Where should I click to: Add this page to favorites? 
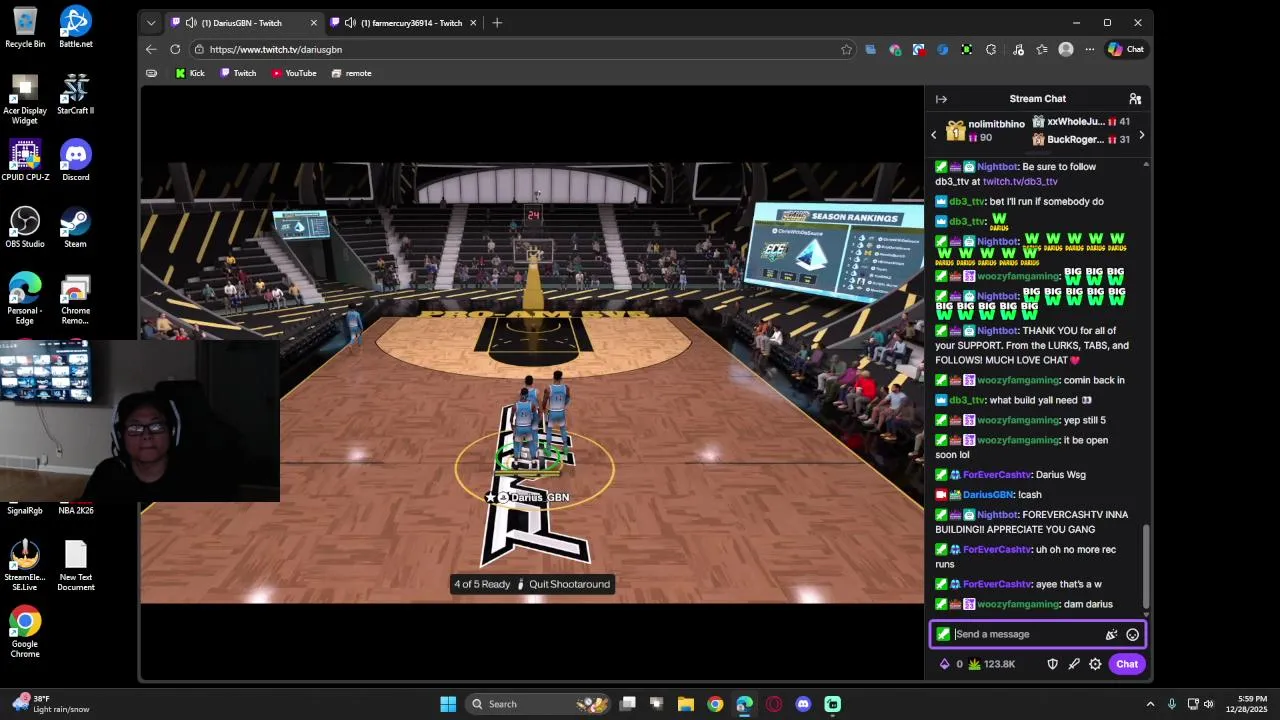point(846,49)
